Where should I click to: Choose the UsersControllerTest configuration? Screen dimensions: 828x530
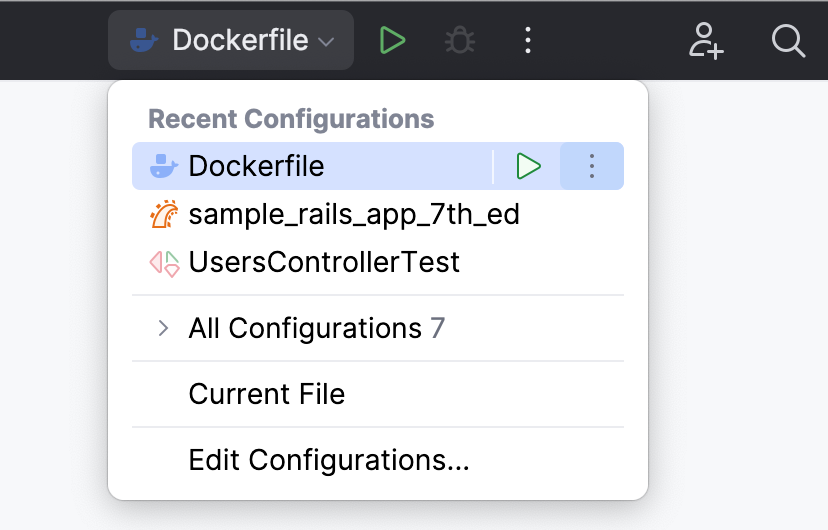324,263
